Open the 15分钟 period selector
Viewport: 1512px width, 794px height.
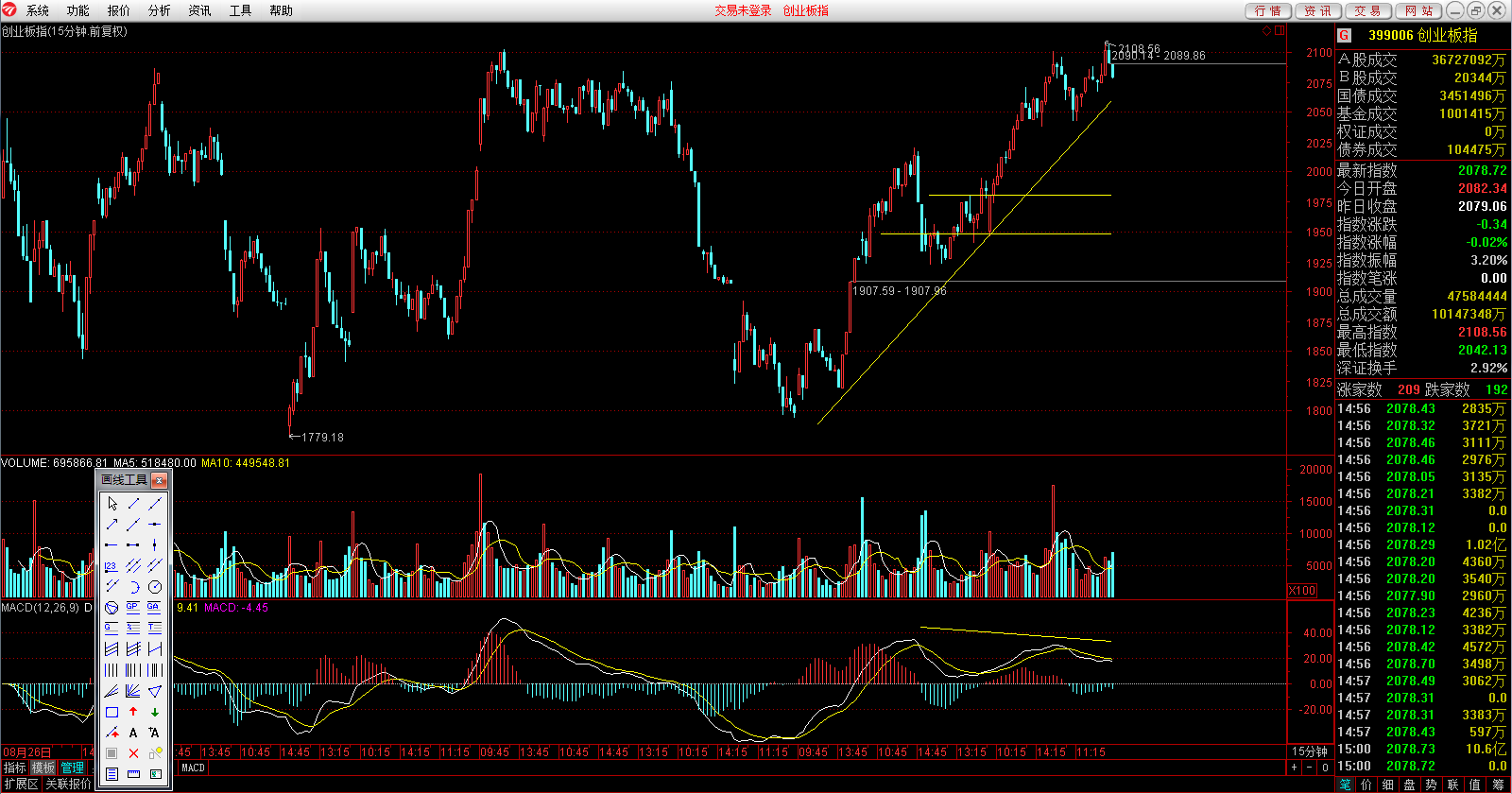pos(1310,751)
